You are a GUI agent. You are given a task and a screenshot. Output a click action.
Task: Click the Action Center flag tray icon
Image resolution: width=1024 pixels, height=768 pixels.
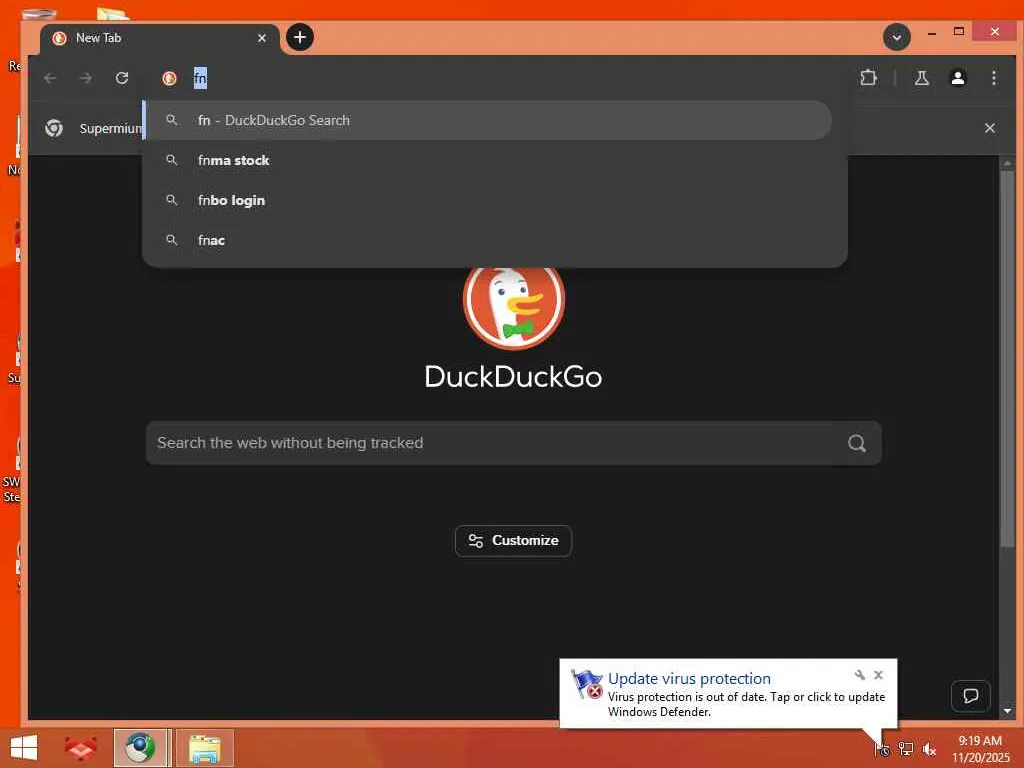(x=881, y=748)
